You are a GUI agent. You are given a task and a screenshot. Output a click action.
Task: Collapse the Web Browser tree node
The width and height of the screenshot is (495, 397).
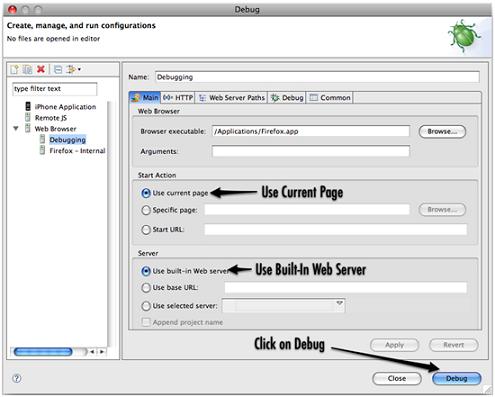tap(16, 128)
